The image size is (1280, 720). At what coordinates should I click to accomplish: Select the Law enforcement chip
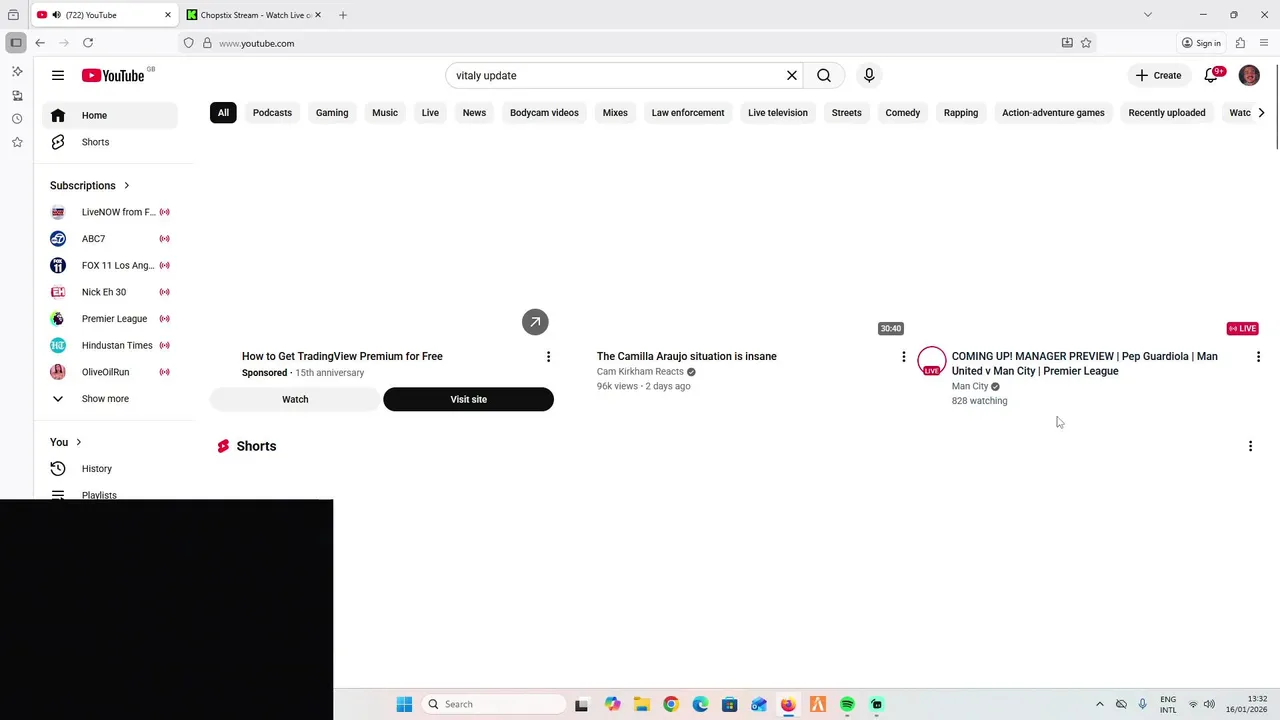688,113
